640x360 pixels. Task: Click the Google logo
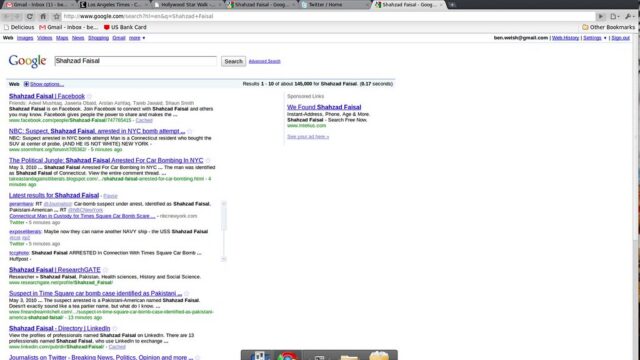(x=27, y=61)
